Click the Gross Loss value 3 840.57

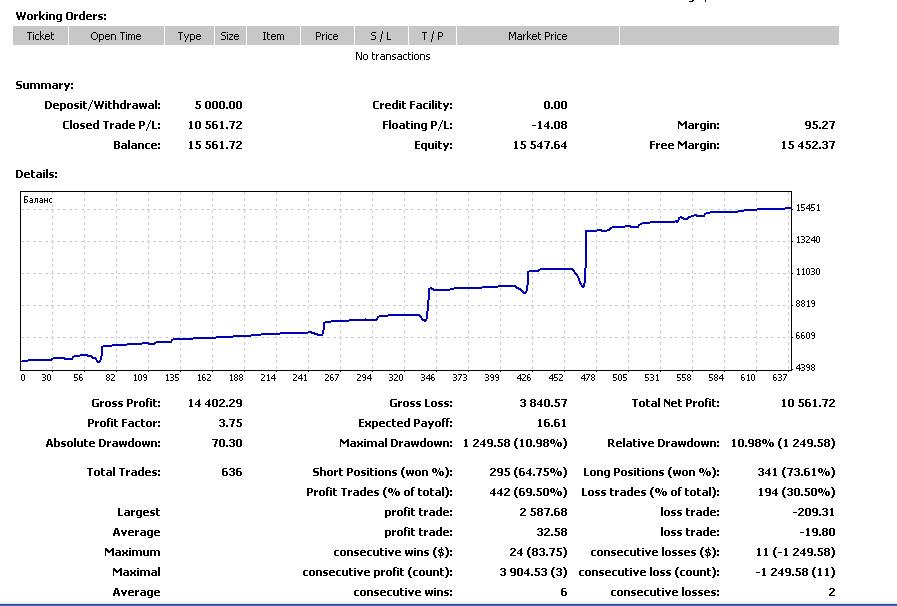click(543, 403)
